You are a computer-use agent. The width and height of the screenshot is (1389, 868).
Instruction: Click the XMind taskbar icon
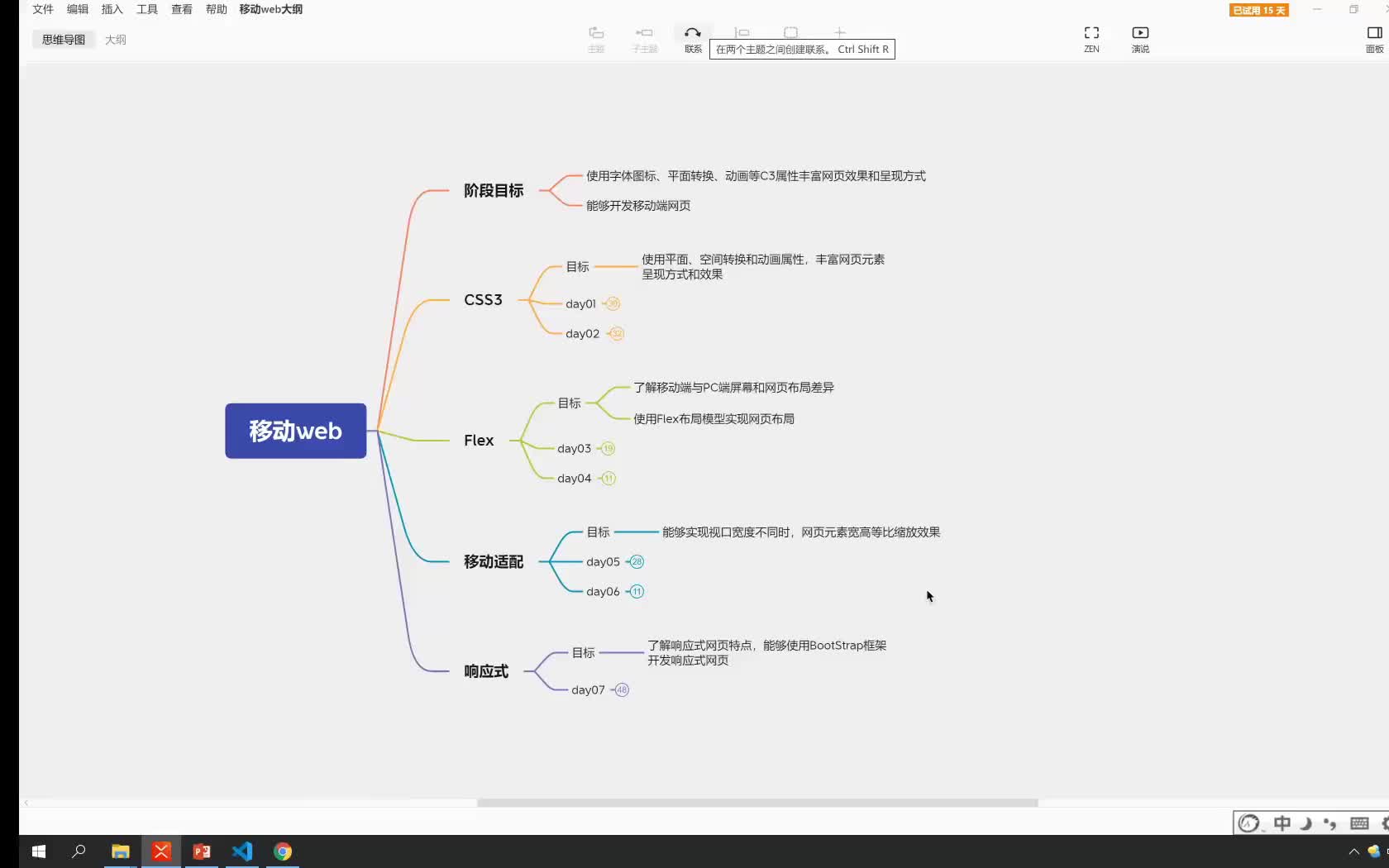coord(161,851)
